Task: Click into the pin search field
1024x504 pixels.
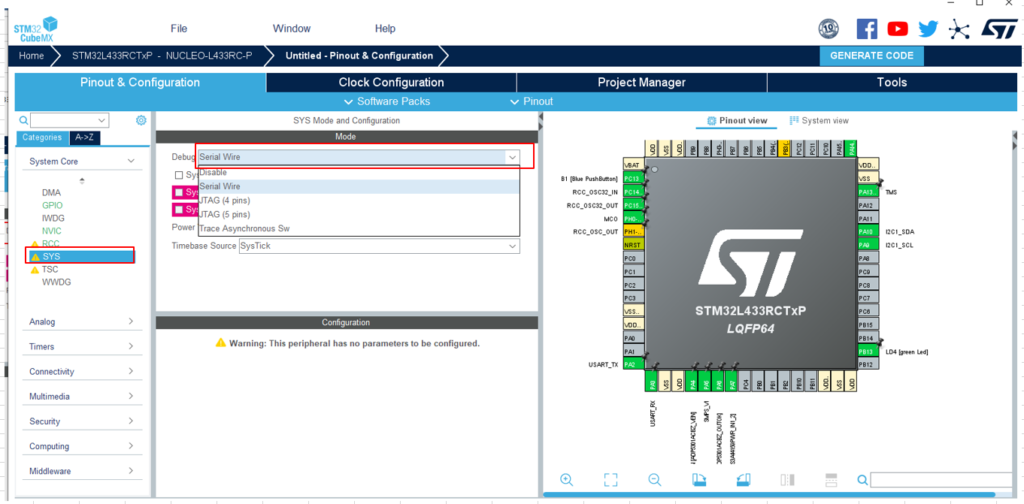Action: (942, 480)
